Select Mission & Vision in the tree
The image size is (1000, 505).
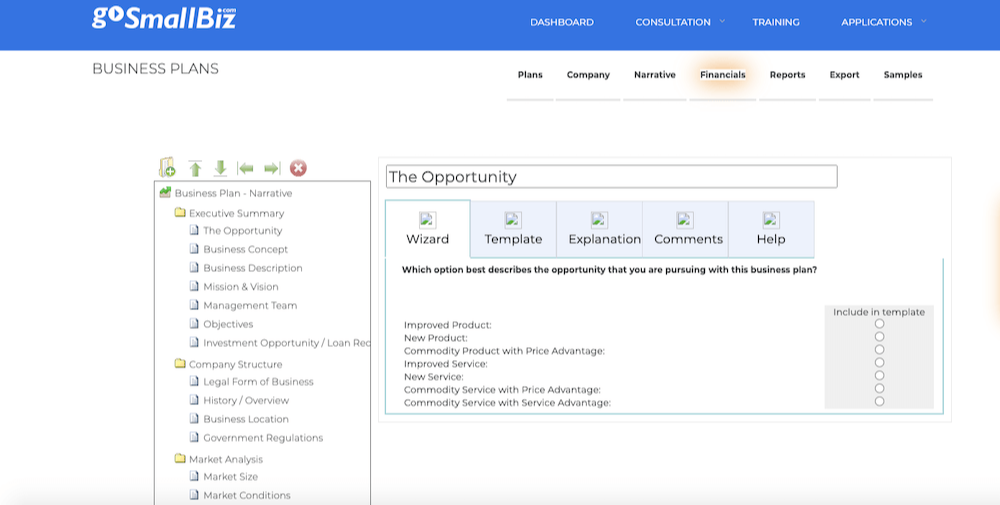click(241, 287)
